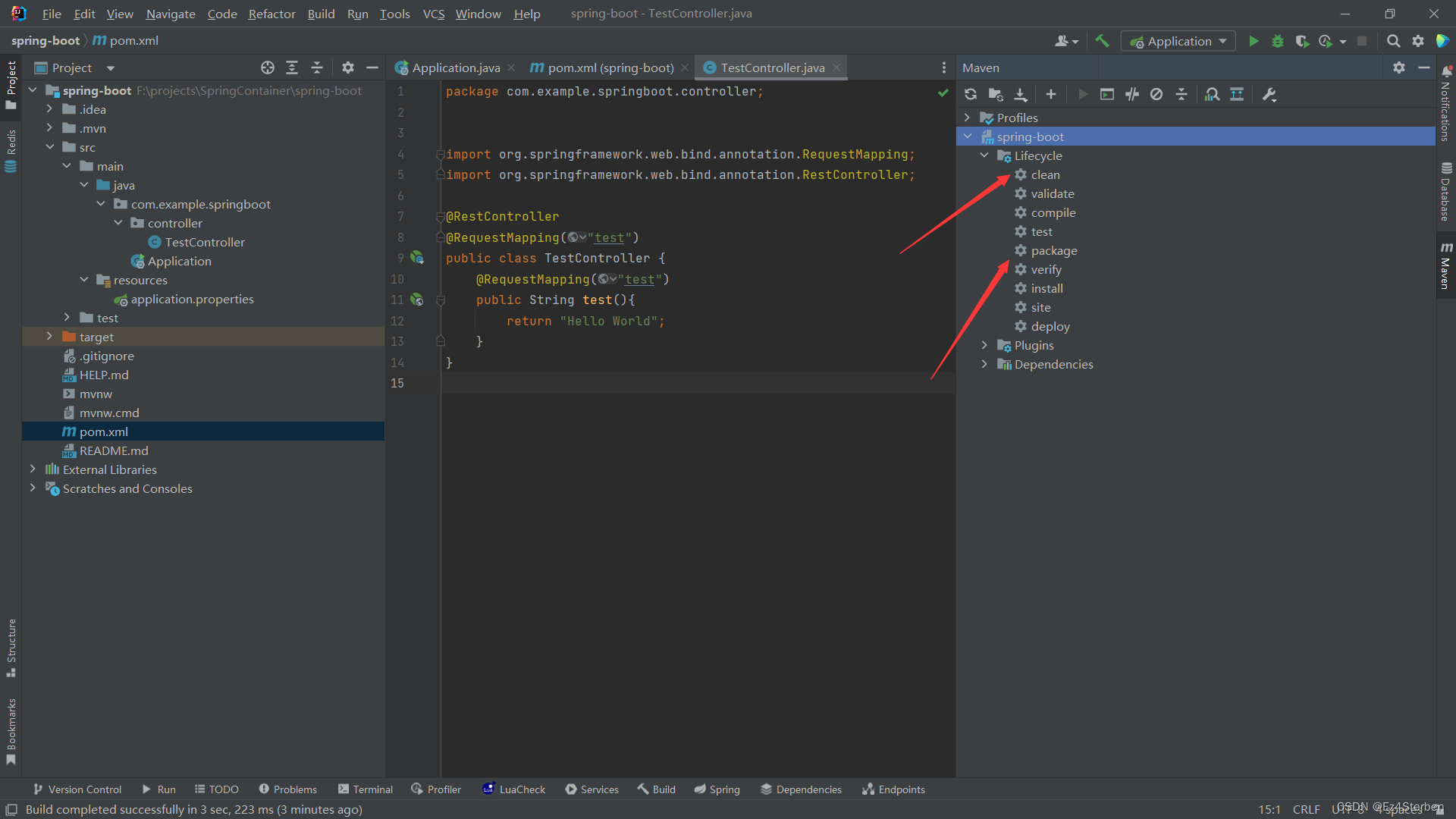Switch to pom.xml (spring-boot) tab
Viewport: 1456px width, 819px height.
tap(610, 67)
